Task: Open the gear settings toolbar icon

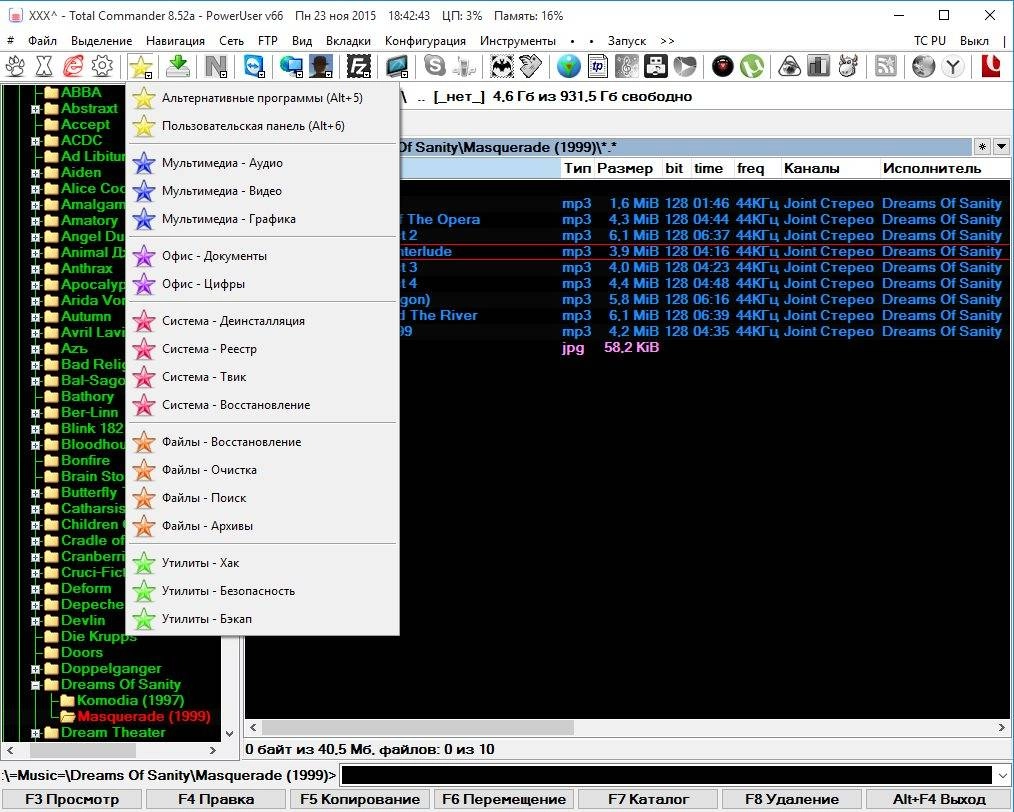Action: 102,66
